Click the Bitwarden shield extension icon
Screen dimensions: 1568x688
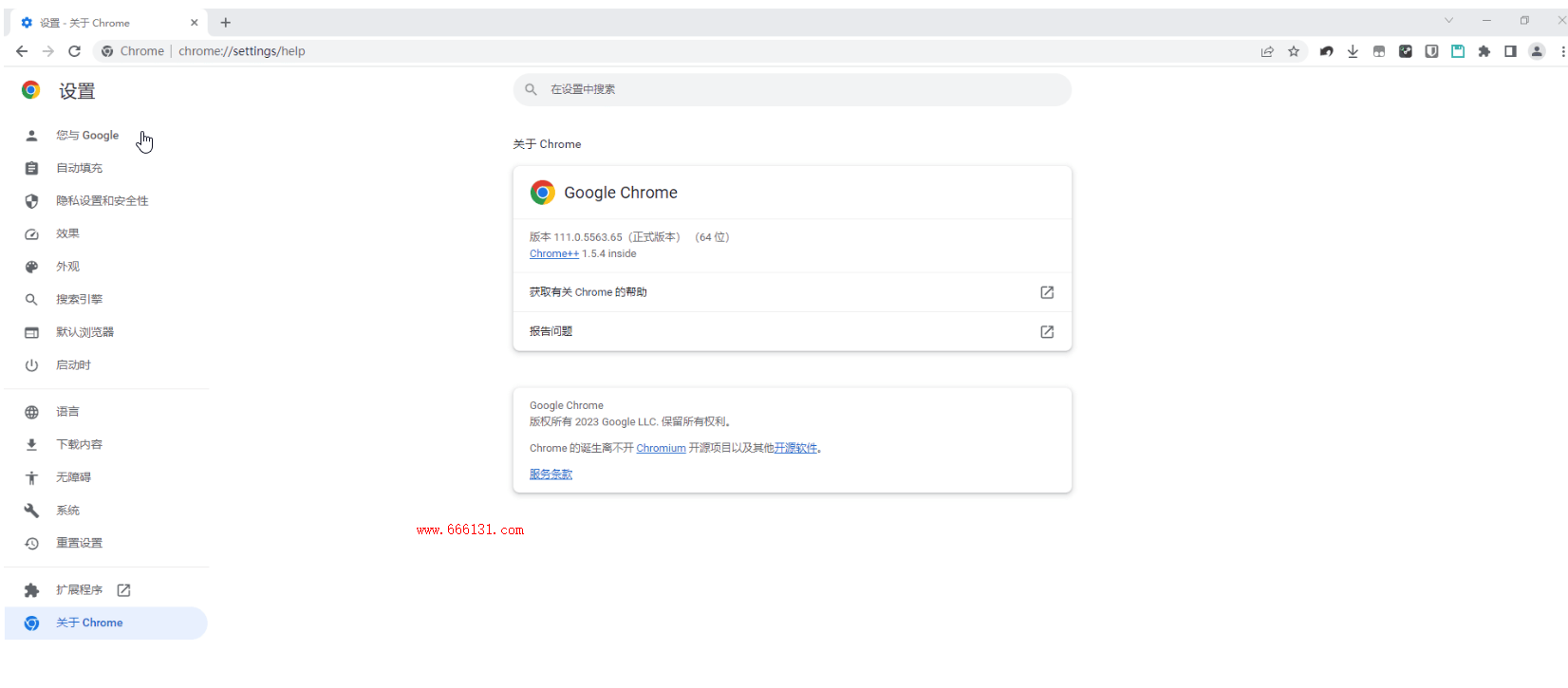click(x=1431, y=51)
